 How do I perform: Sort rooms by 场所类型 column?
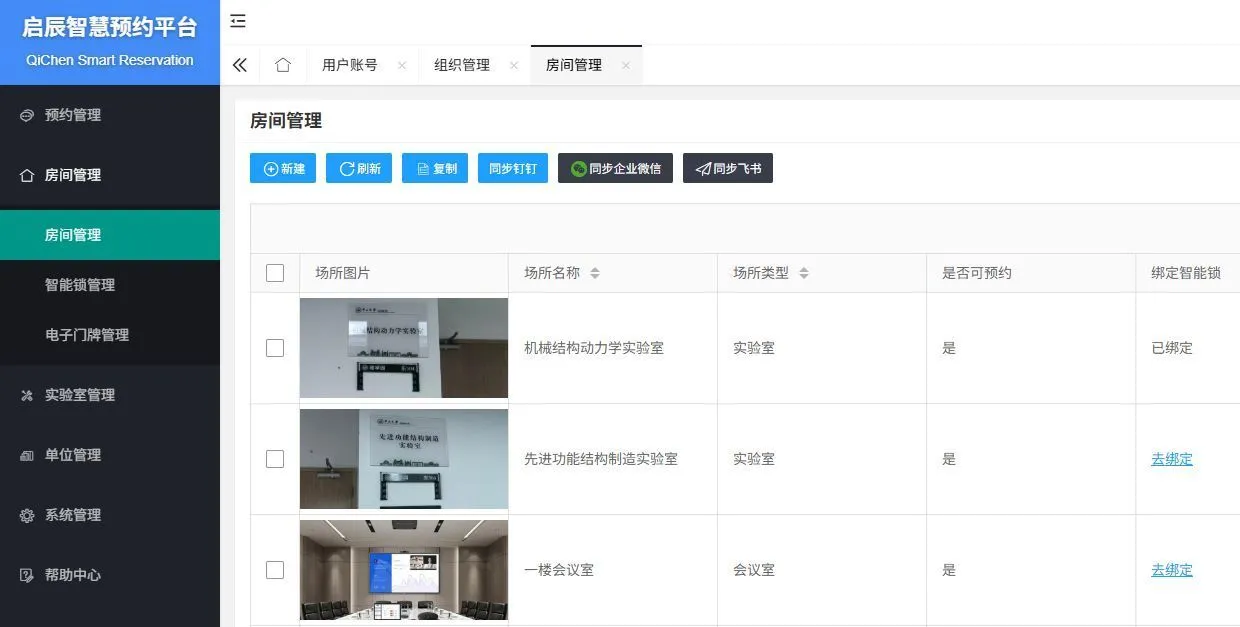804,272
